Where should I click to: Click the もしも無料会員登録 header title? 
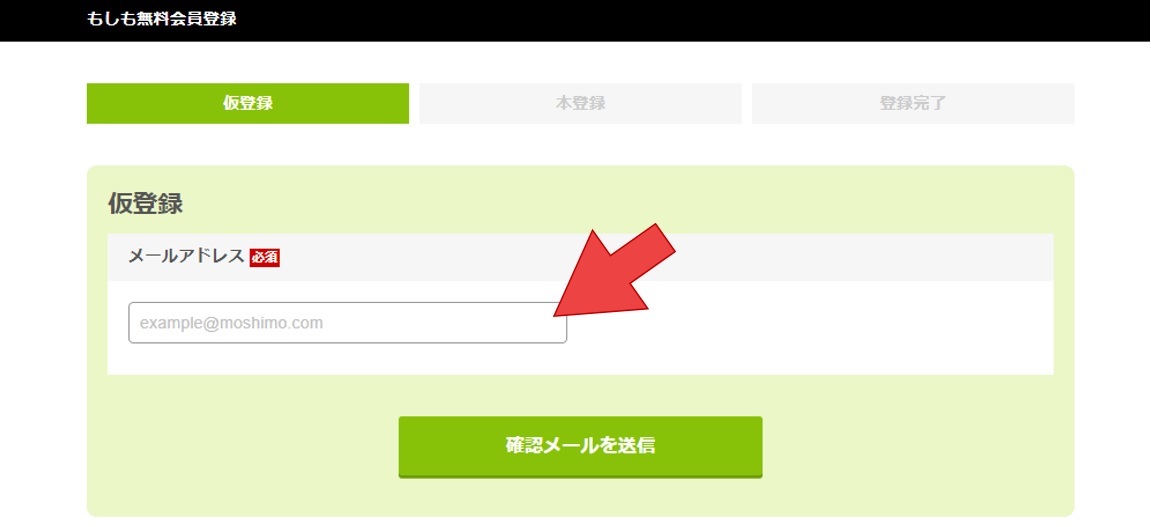tap(161, 20)
